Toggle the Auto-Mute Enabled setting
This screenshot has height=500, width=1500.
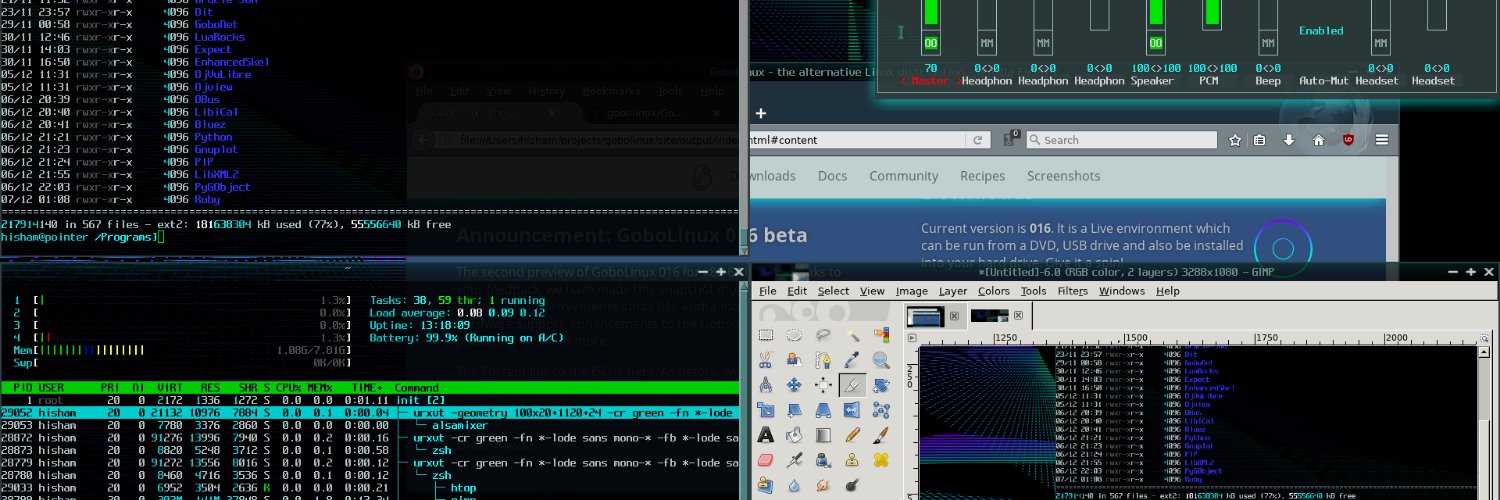tap(1321, 31)
